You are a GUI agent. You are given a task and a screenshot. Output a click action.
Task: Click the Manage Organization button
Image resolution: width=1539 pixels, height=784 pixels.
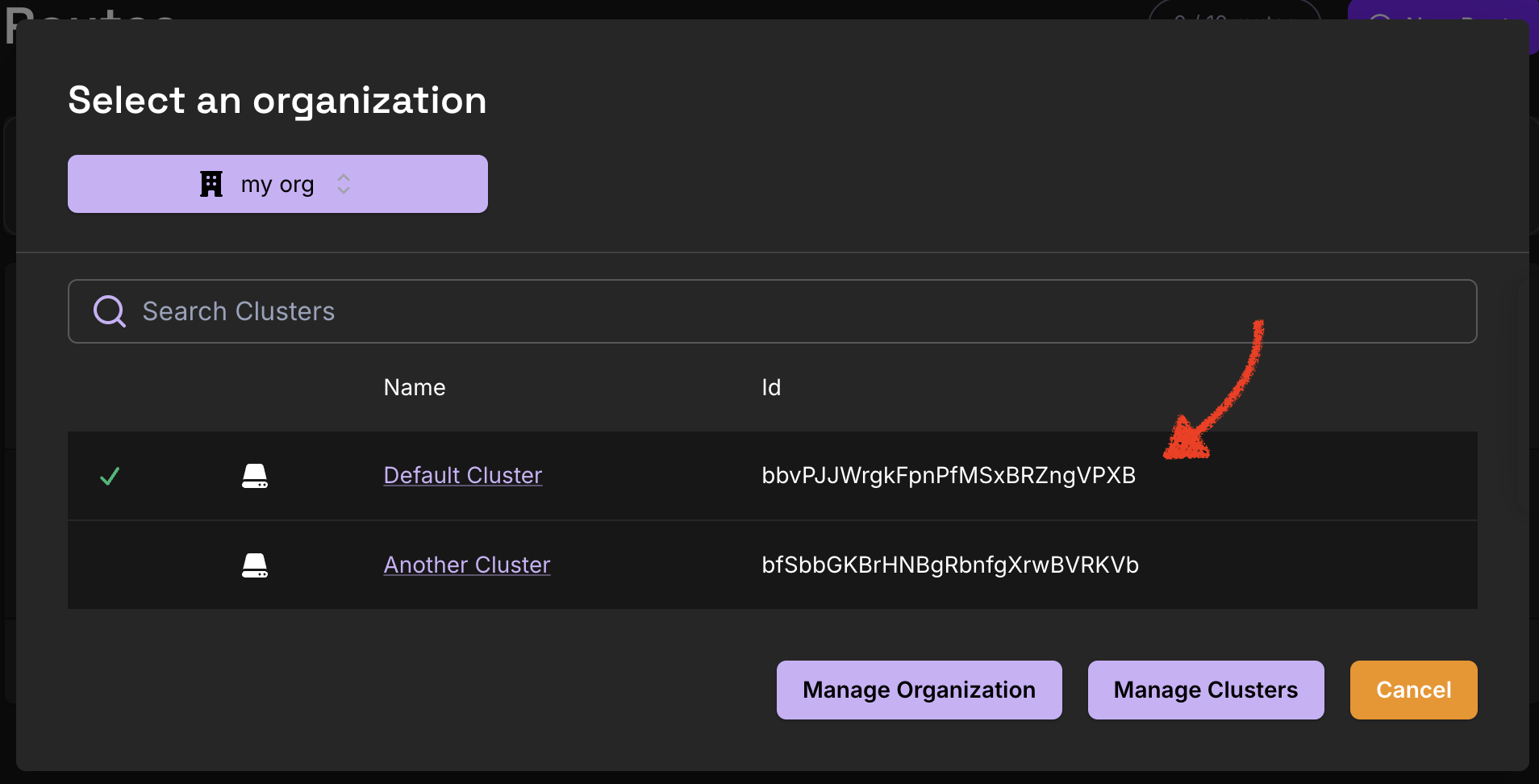[920, 690]
